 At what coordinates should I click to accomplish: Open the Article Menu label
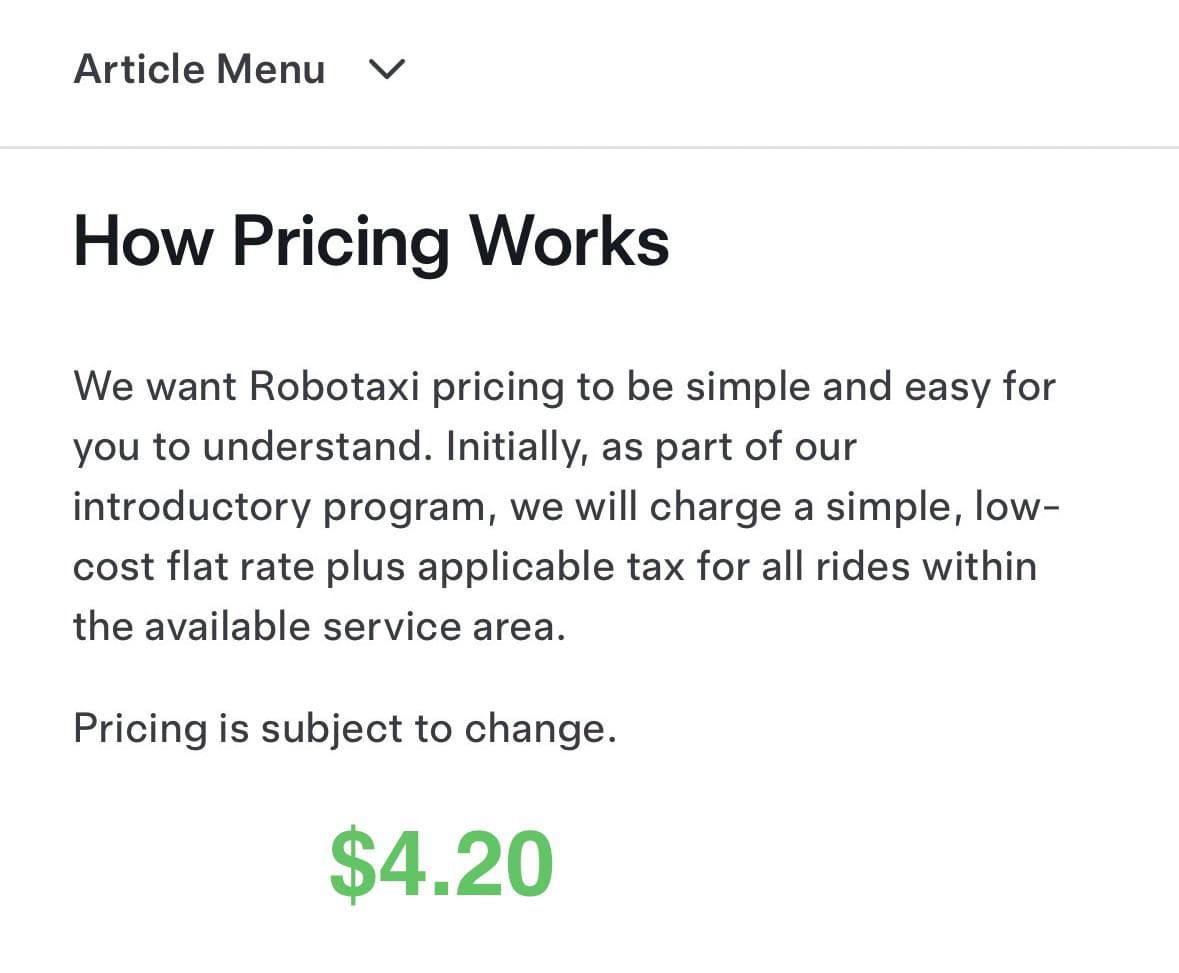click(199, 69)
